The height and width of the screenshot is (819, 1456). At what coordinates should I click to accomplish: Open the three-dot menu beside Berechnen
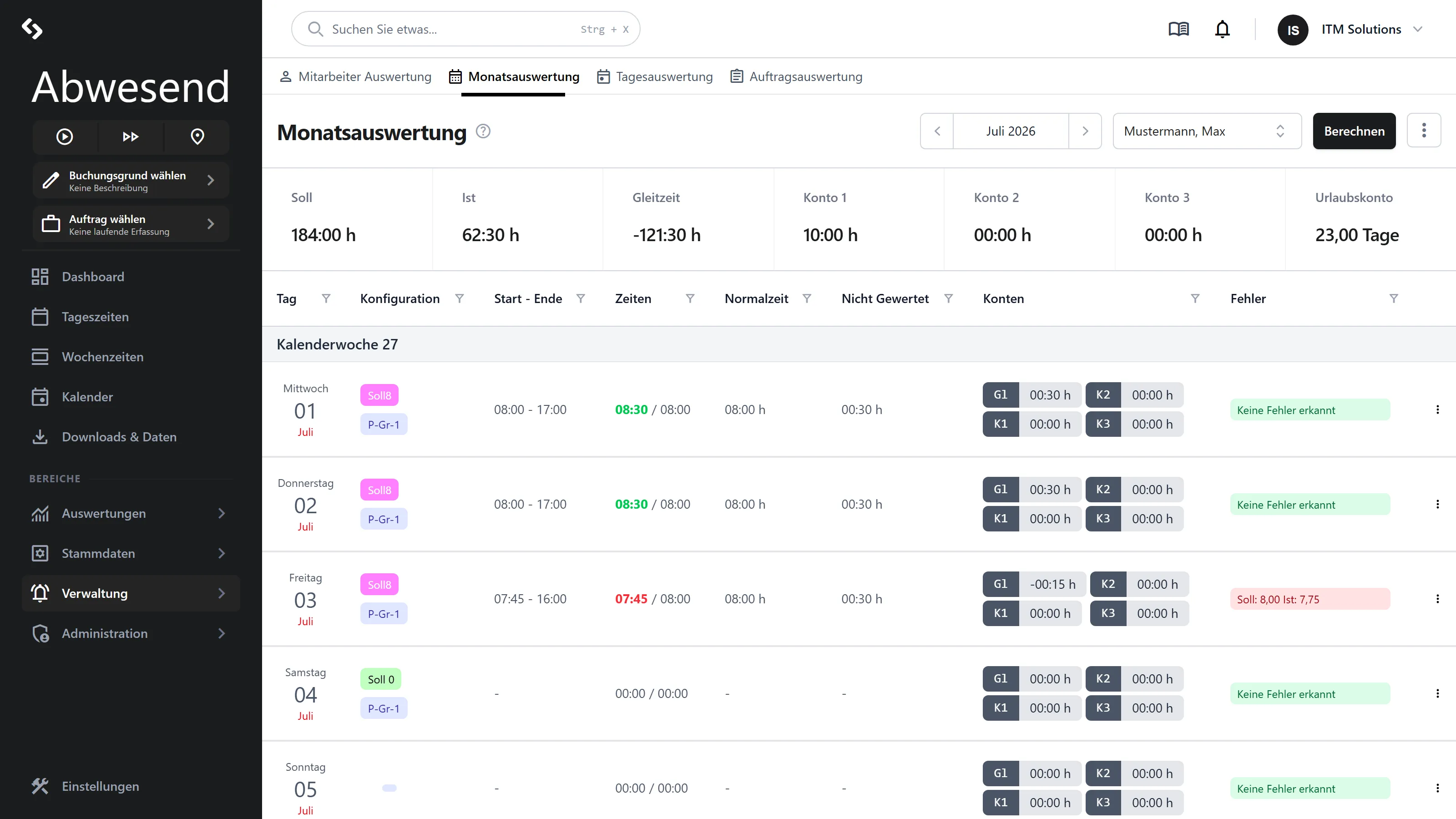(1424, 131)
